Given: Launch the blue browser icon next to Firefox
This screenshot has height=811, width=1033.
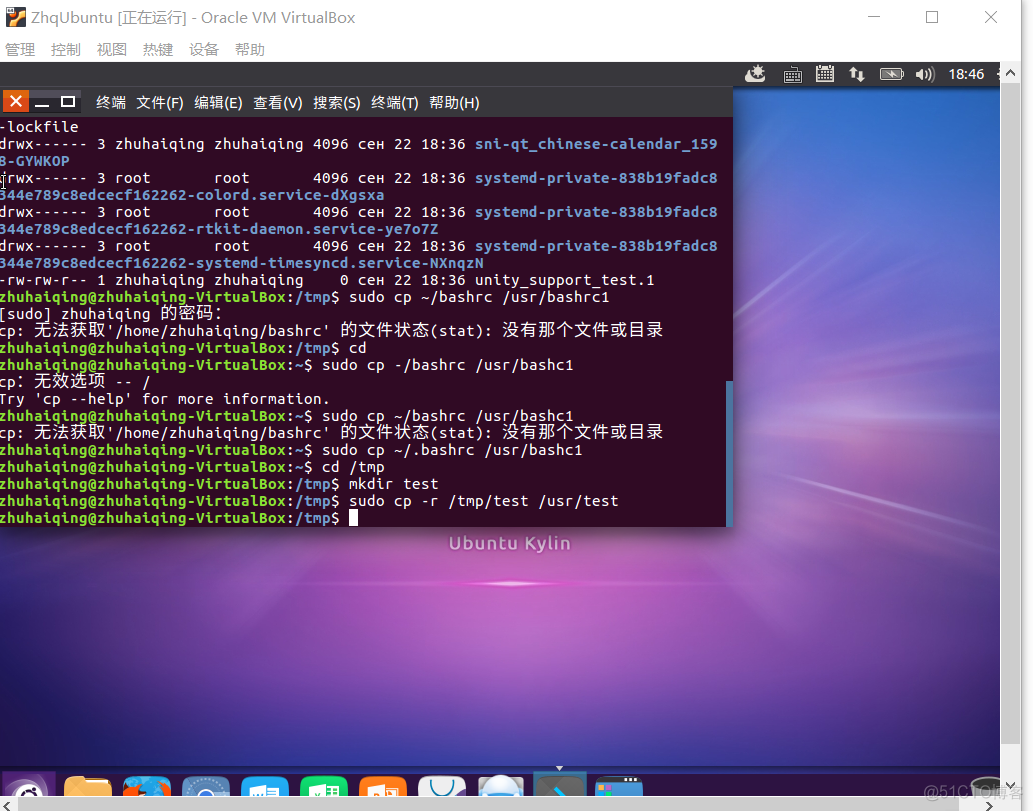Looking at the screenshot, I should click(206, 787).
